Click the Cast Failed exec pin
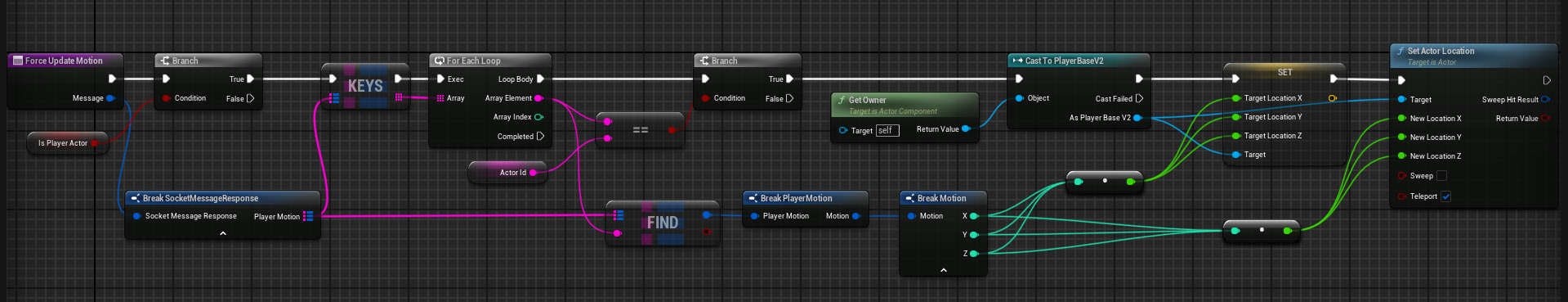Viewport: 1568px width, 302px height. coord(1139,98)
